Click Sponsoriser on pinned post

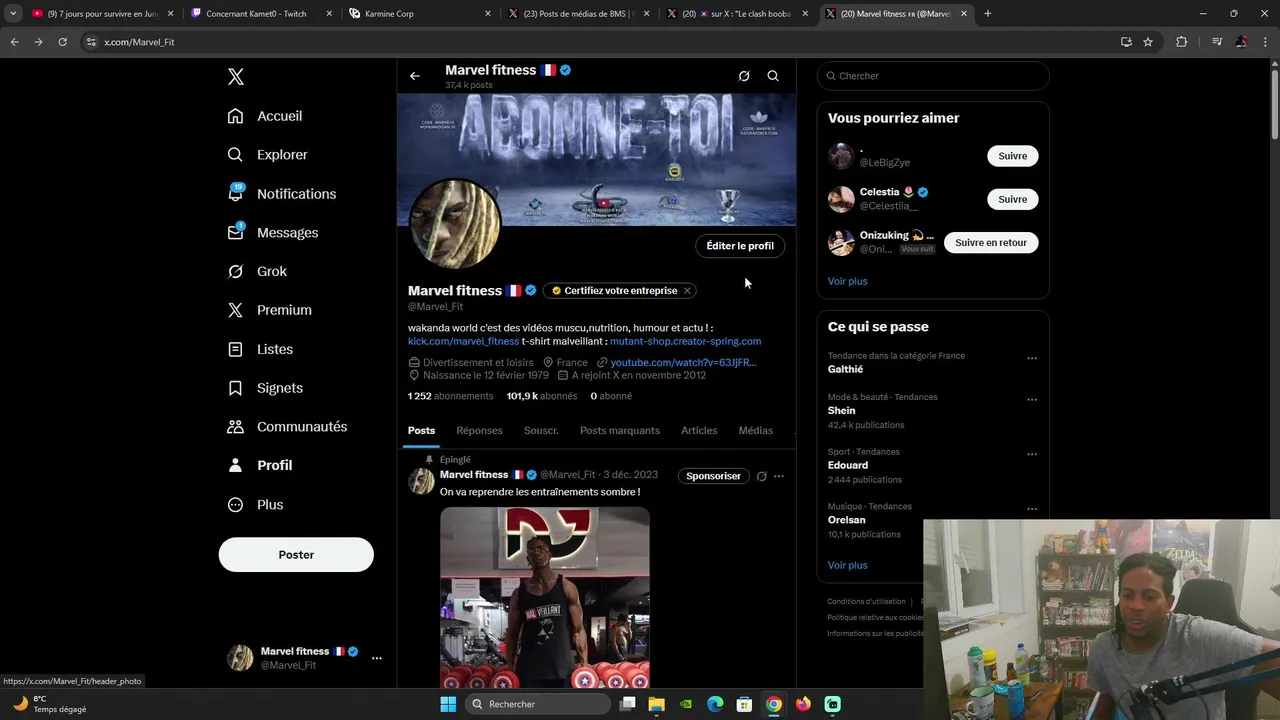pyautogui.click(x=713, y=476)
